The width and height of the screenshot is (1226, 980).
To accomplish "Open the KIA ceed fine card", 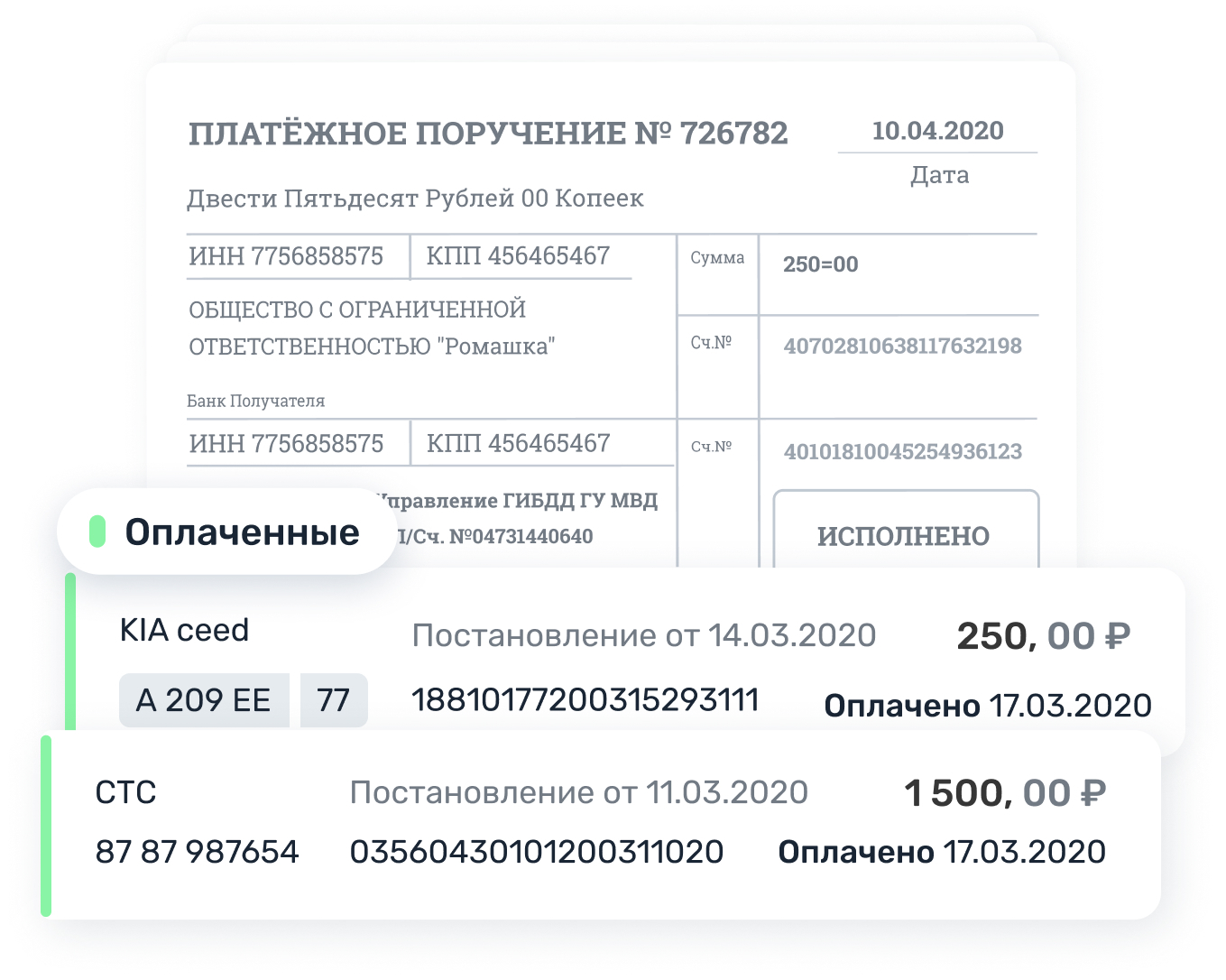I will [x=625, y=661].
